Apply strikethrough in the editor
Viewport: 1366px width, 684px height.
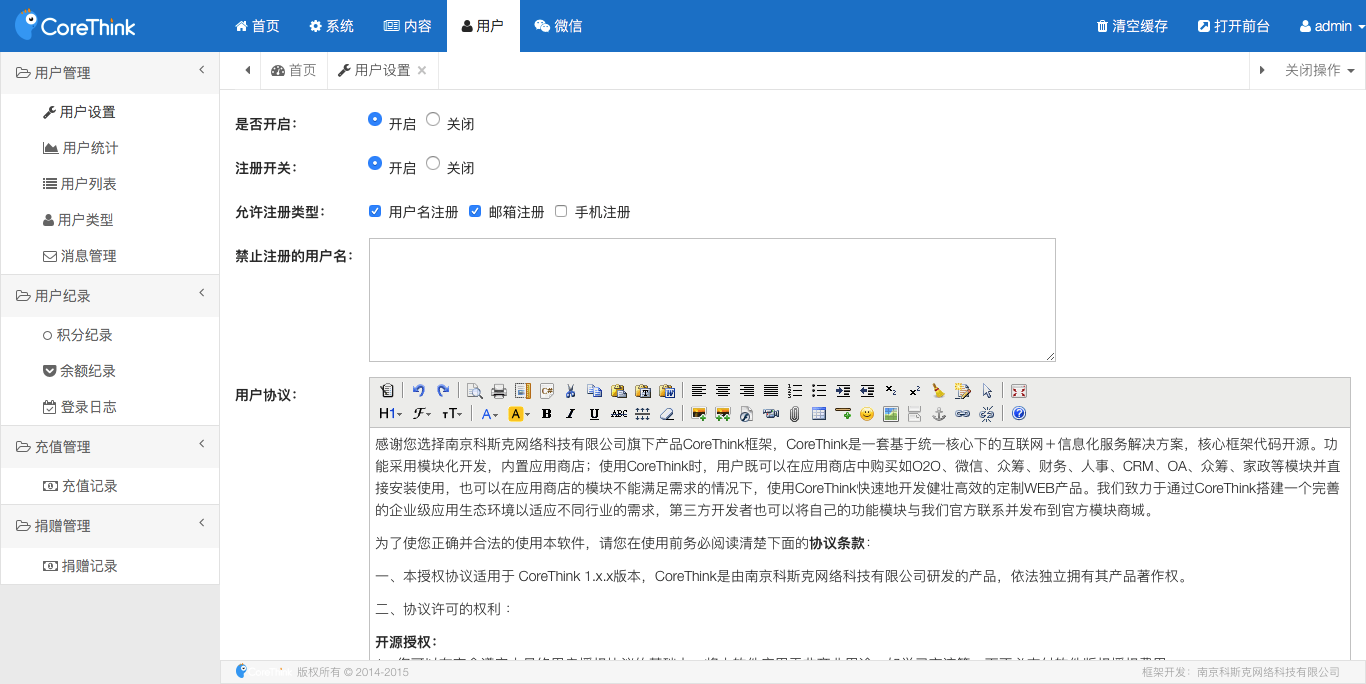619,413
